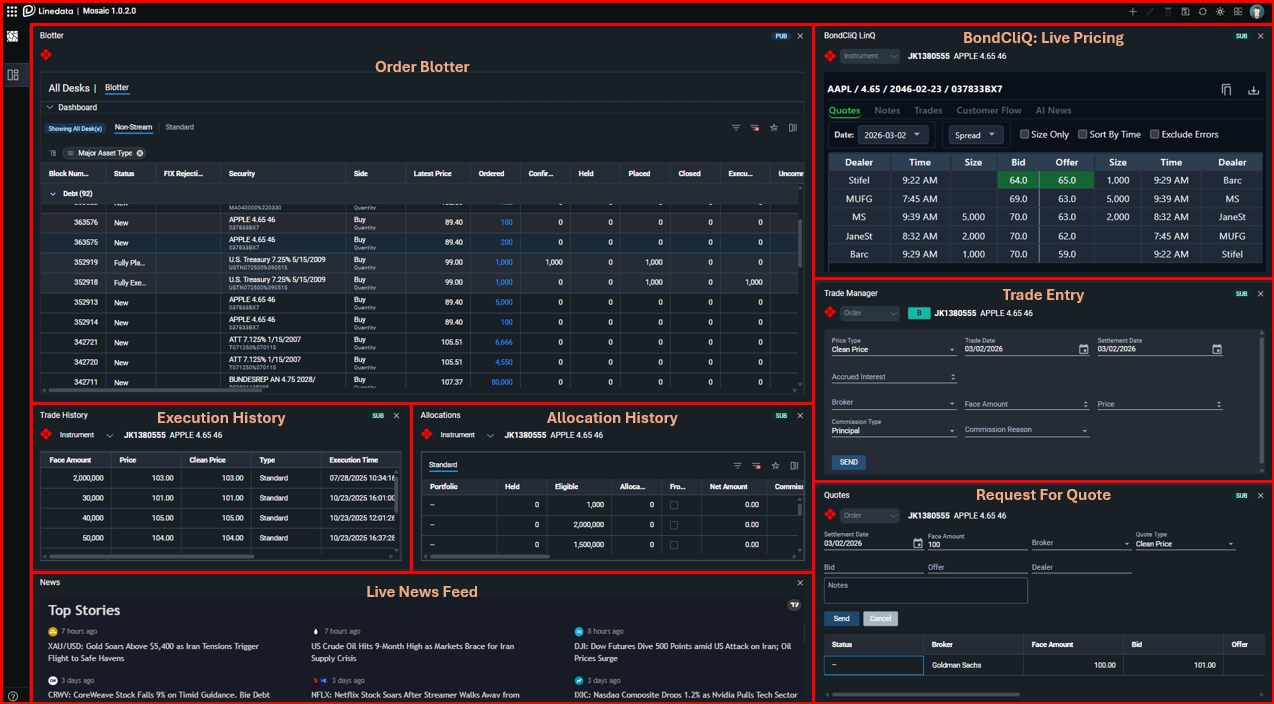This screenshot has width=1274, height=704.
Task: Switch to the Customer Flow tab
Action: tap(988, 110)
